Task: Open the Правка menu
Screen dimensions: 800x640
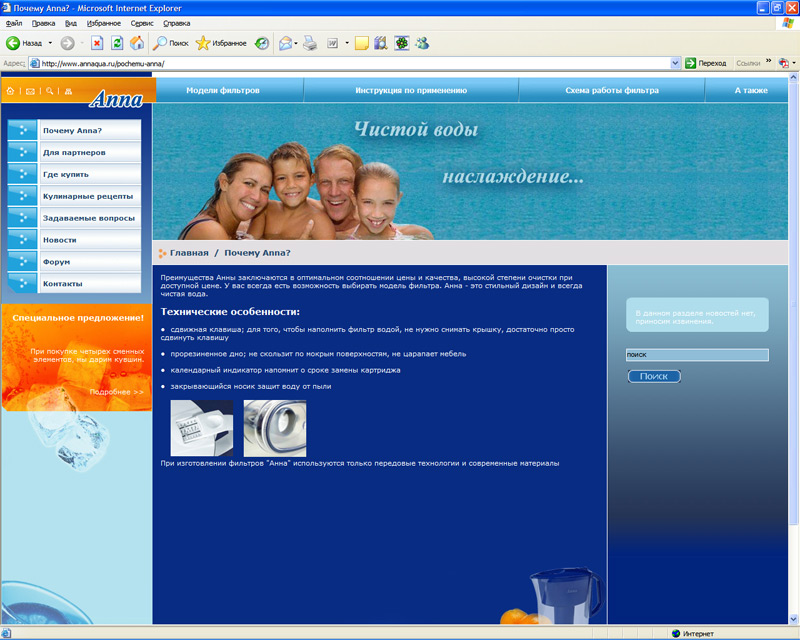Action: (43, 23)
